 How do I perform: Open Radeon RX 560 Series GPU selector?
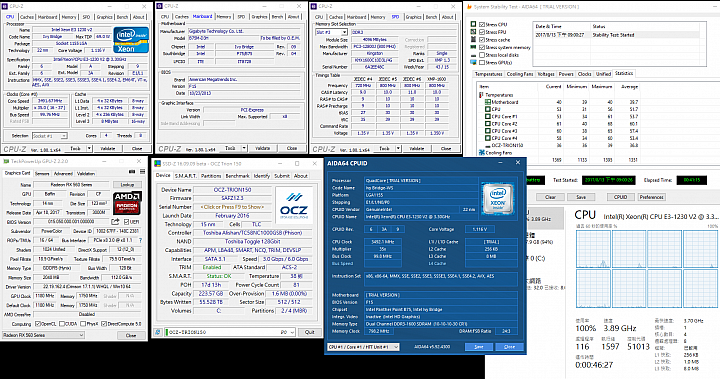click(43, 335)
